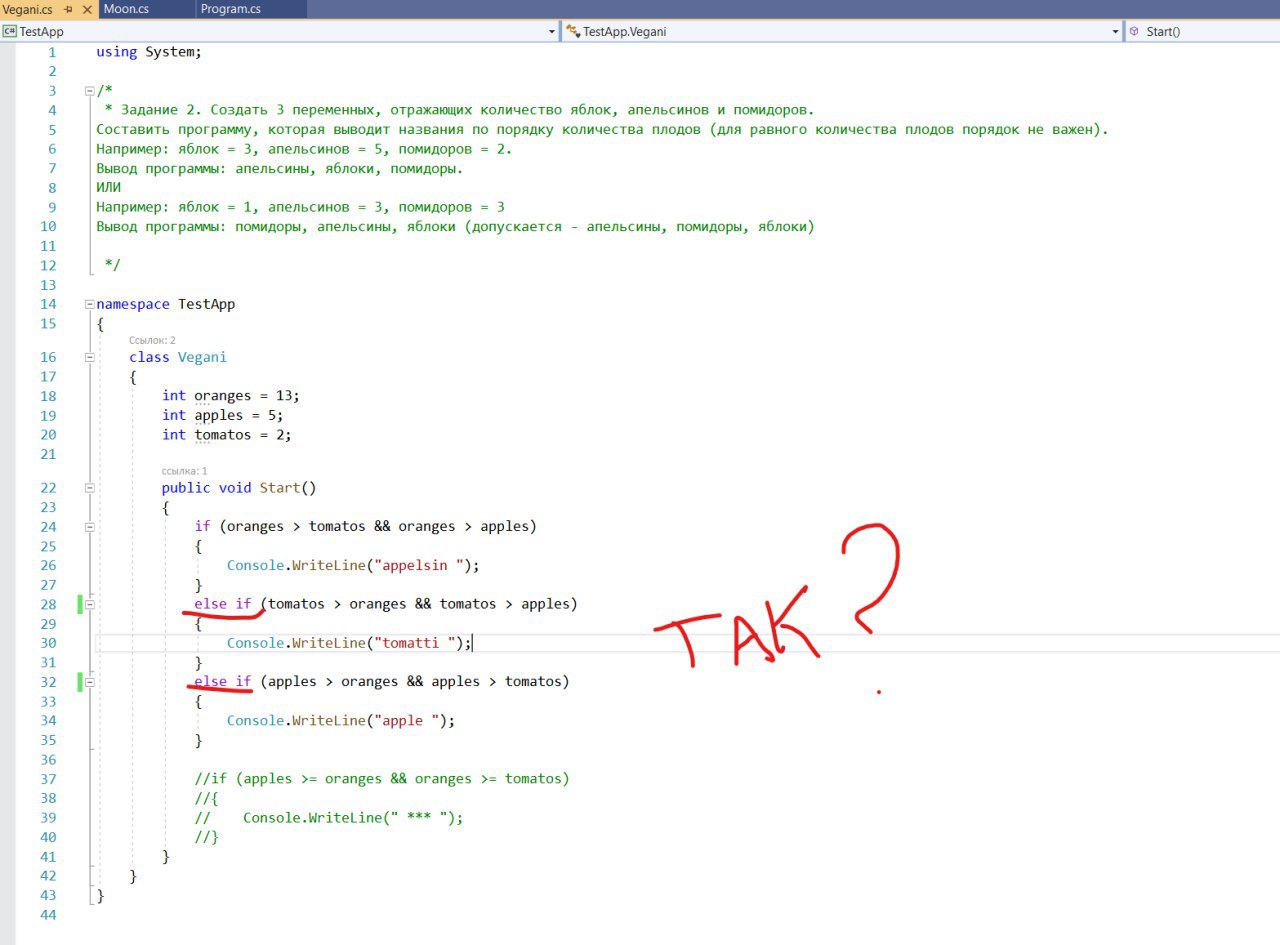This screenshot has width=1280, height=945.
Task: Open the TestApp project dropdown
Action: tap(552, 32)
